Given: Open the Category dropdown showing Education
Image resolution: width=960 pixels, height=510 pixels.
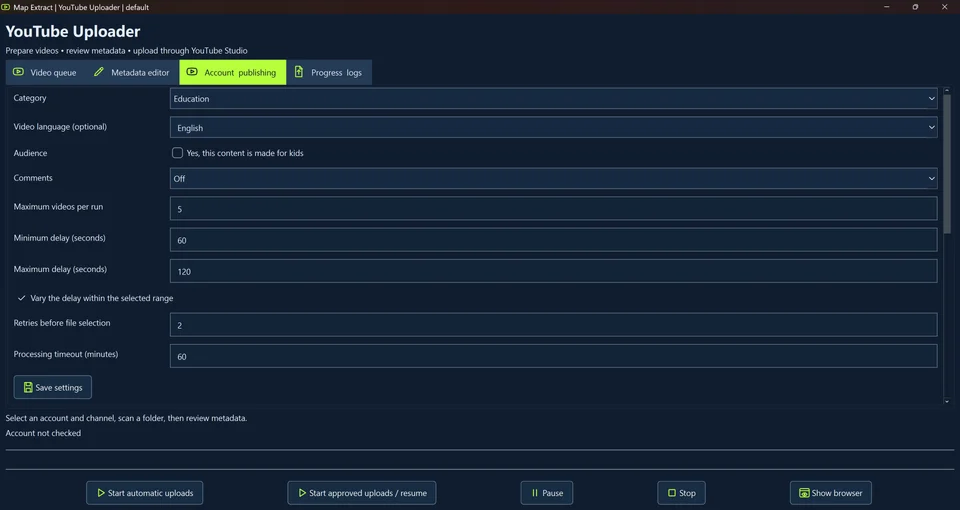Looking at the screenshot, I should click(x=553, y=99).
